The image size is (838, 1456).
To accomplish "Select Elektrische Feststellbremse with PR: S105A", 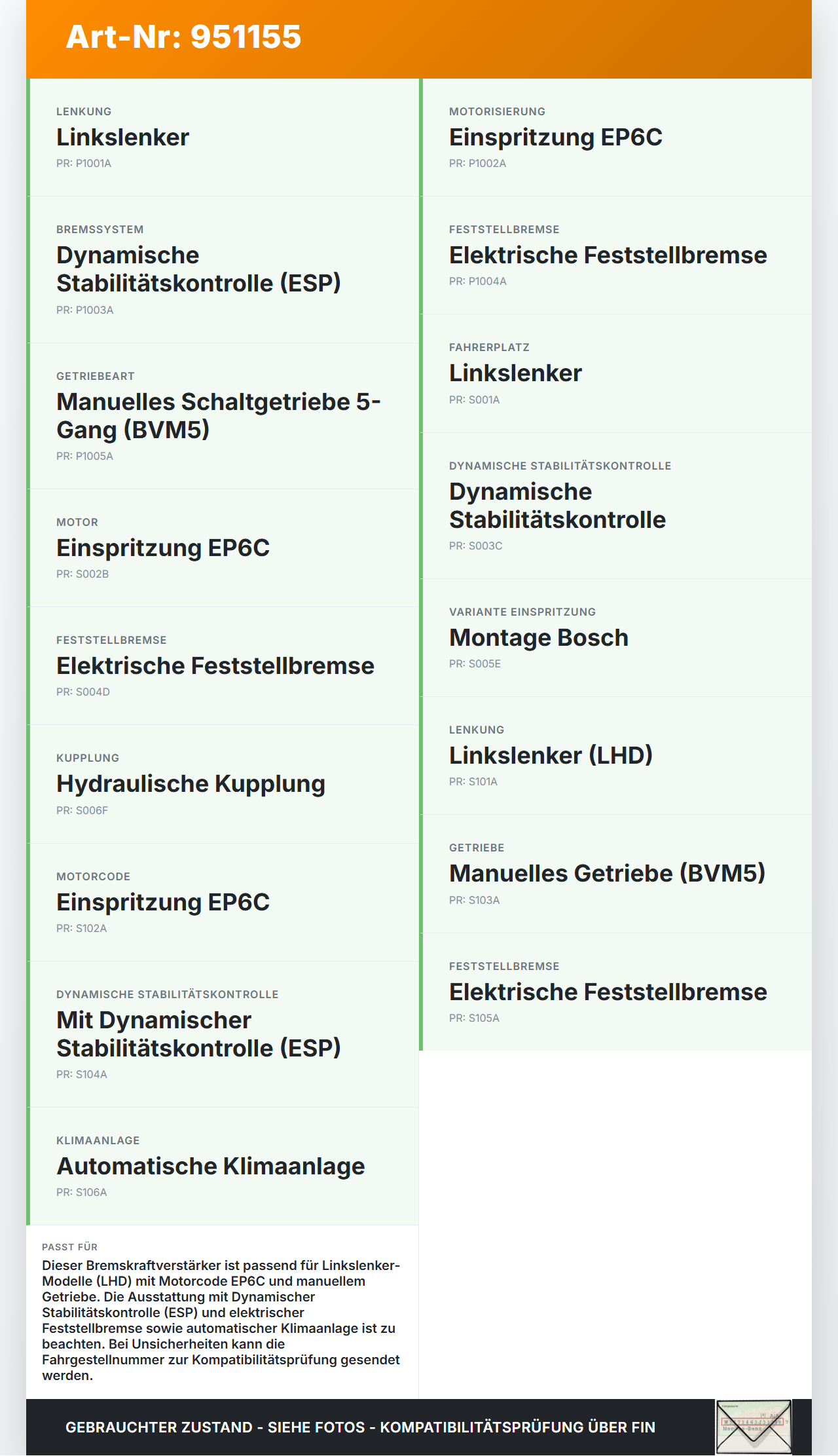I will coord(615,992).
